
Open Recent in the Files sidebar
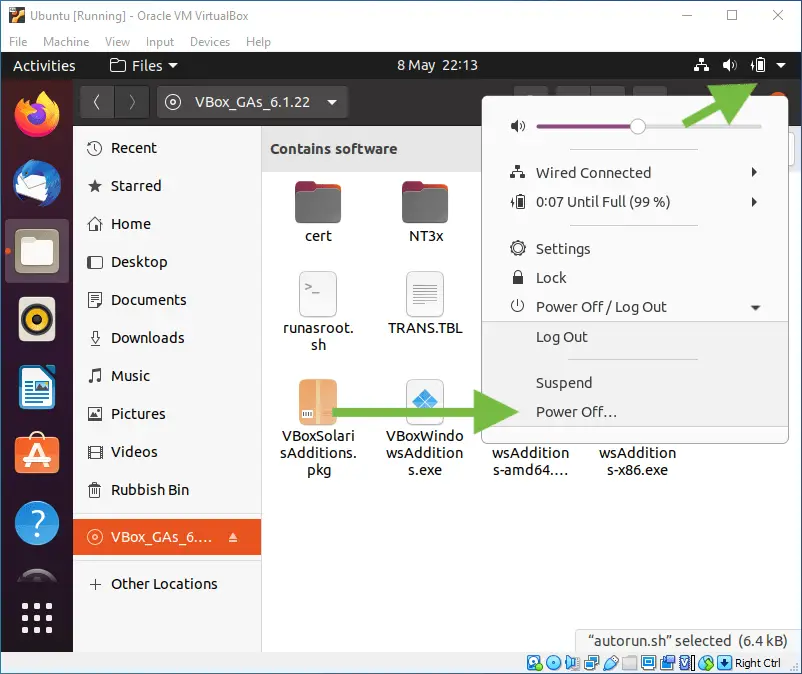[x=167, y=148]
